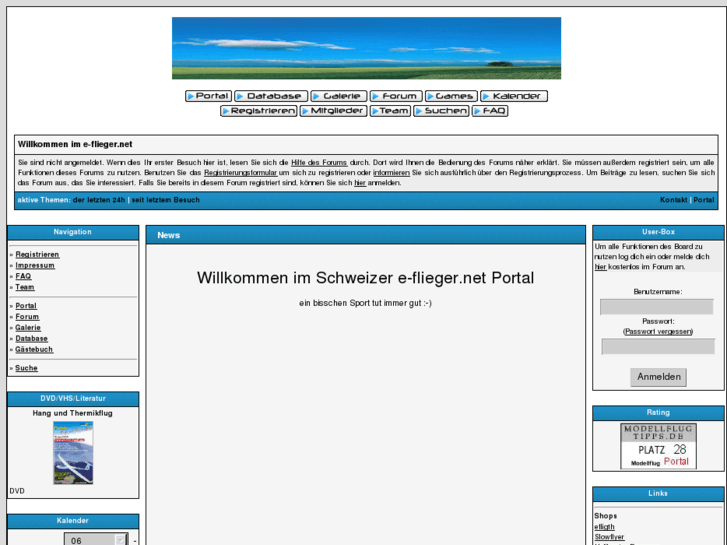The image size is (727, 545).
Task: Open the Galerie nav button
Action: 338,96
